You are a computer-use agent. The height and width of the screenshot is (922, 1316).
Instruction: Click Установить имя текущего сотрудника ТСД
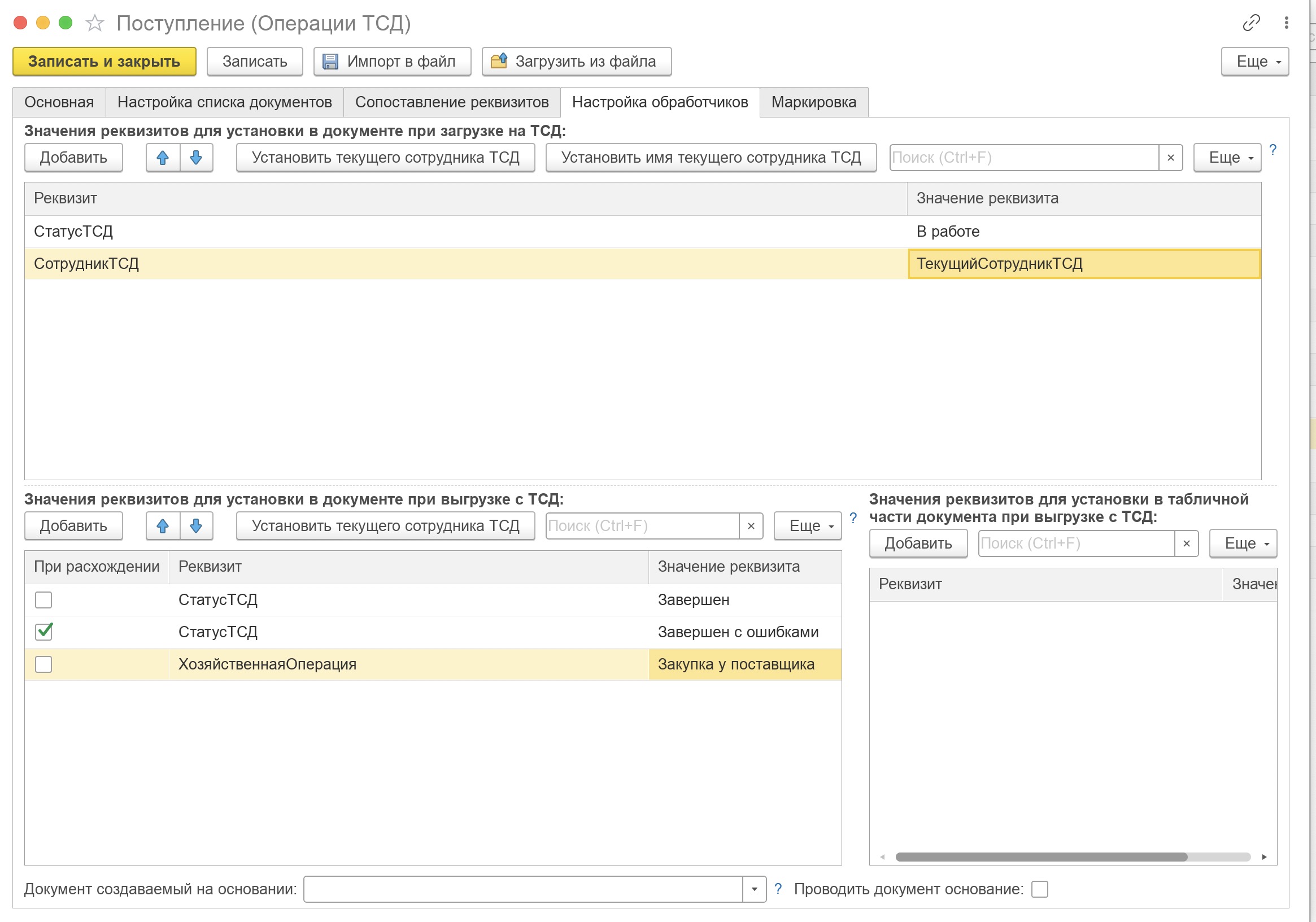tap(711, 158)
